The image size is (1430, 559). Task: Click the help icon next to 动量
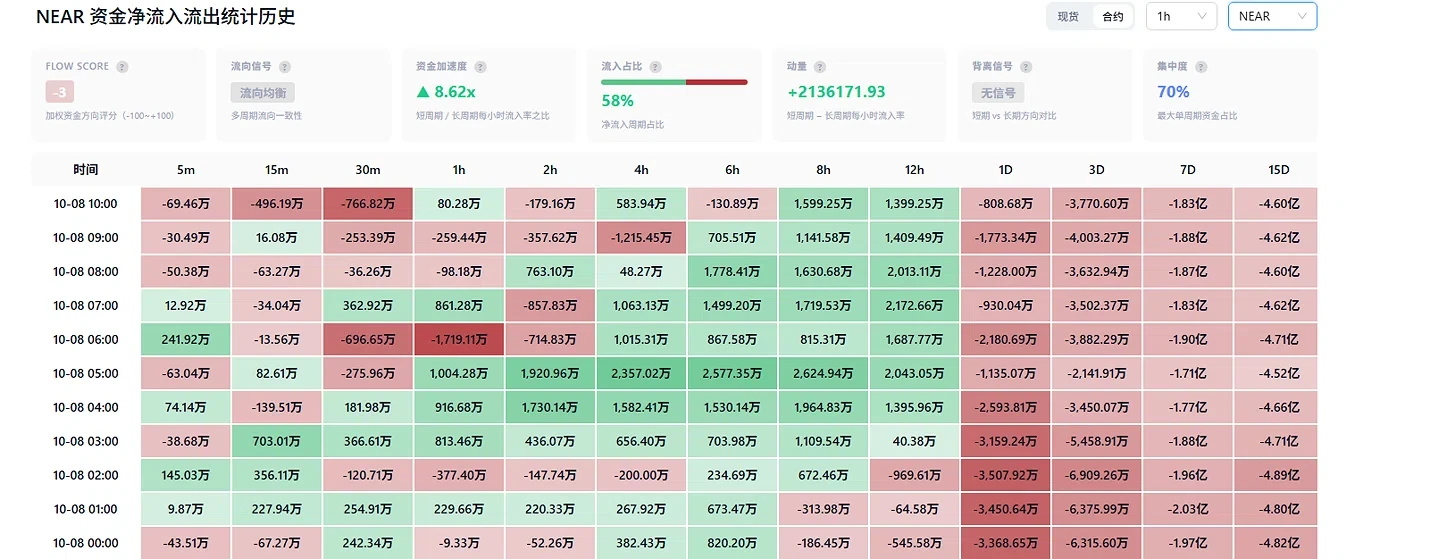pyautogui.click(x=820, y=67)
